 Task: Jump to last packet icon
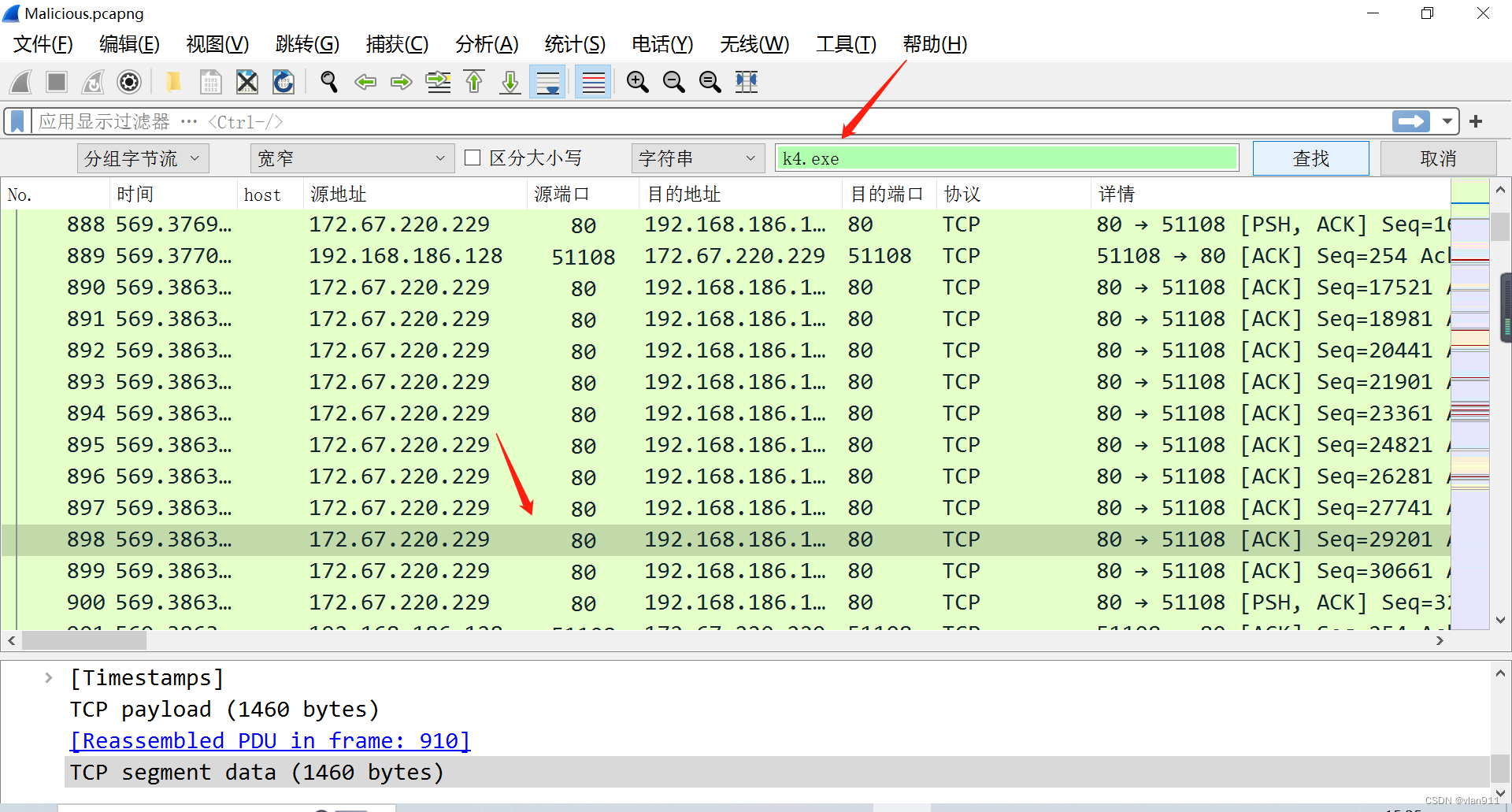point(510,82)
